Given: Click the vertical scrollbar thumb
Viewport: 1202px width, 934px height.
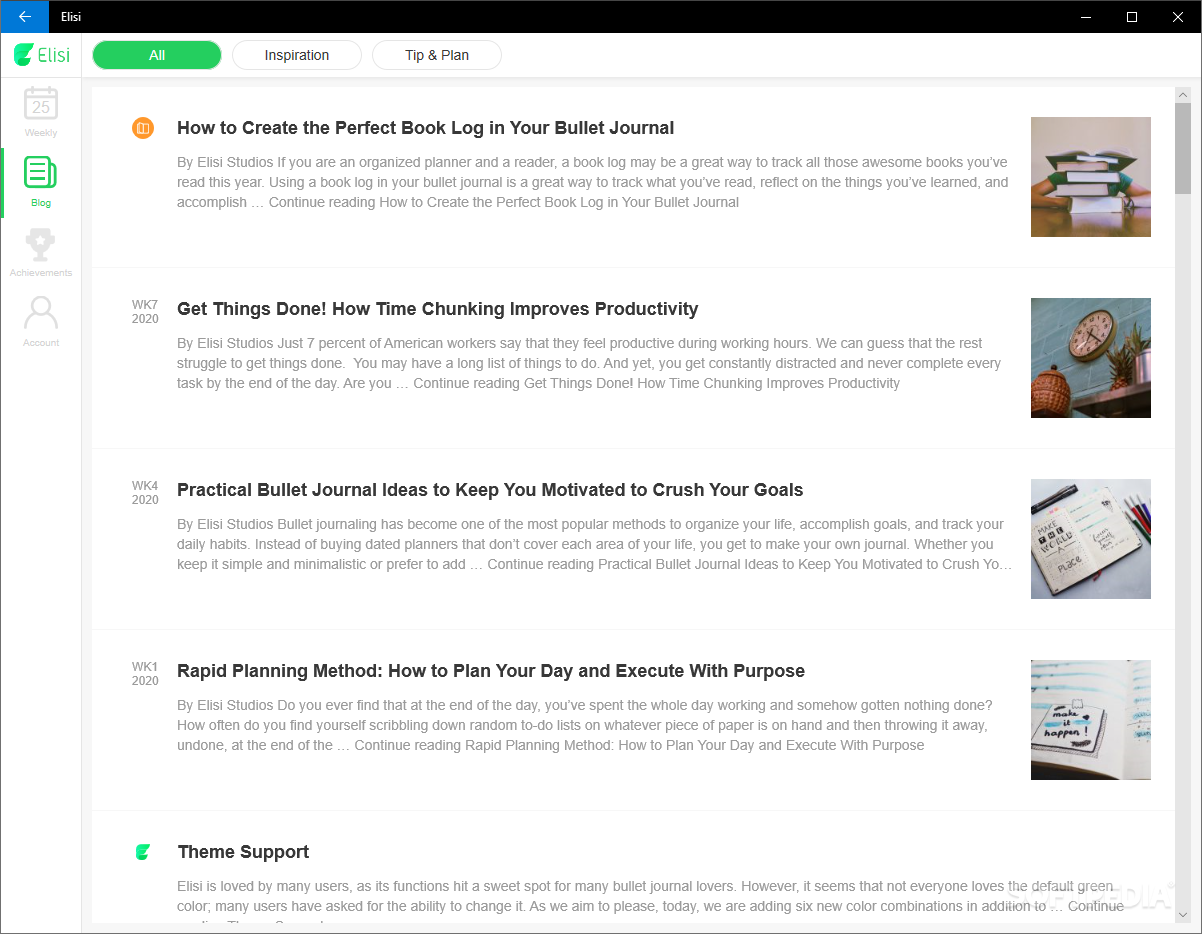Looking at the screenshot, I should (x=1183, y=148).
